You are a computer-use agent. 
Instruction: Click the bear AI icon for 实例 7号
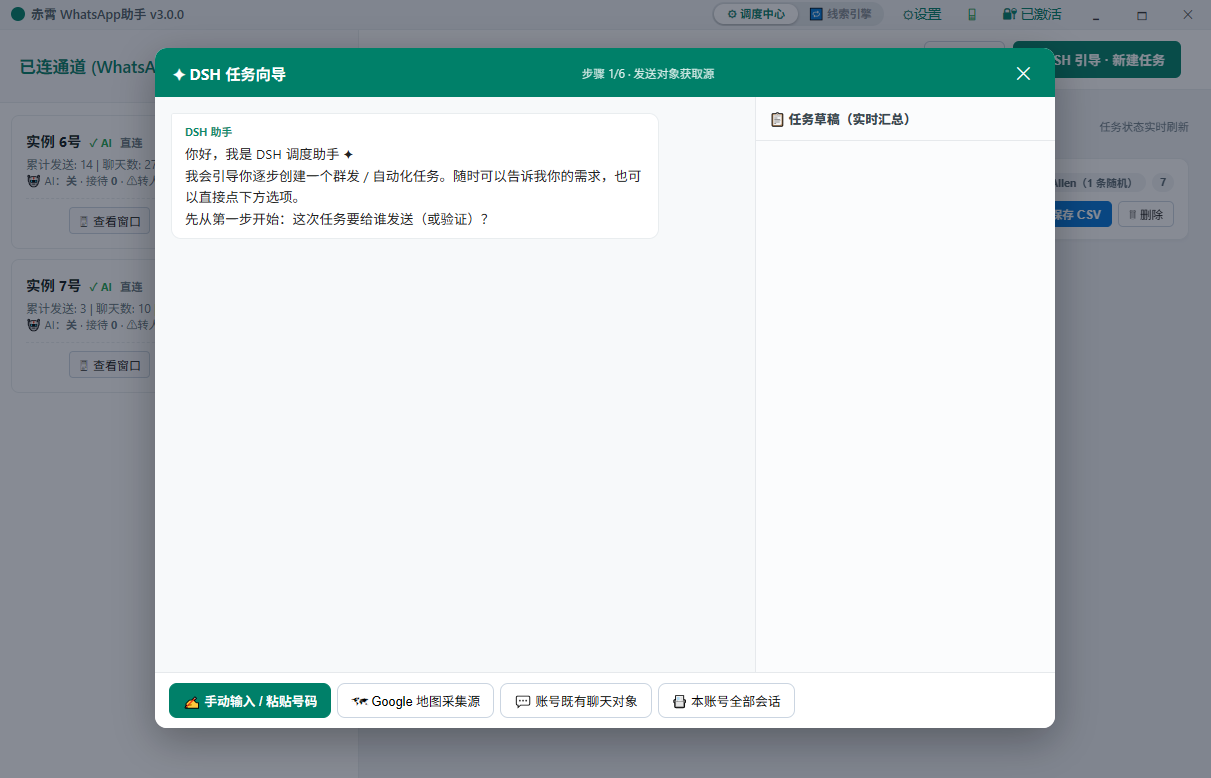[x=33, y=324]
